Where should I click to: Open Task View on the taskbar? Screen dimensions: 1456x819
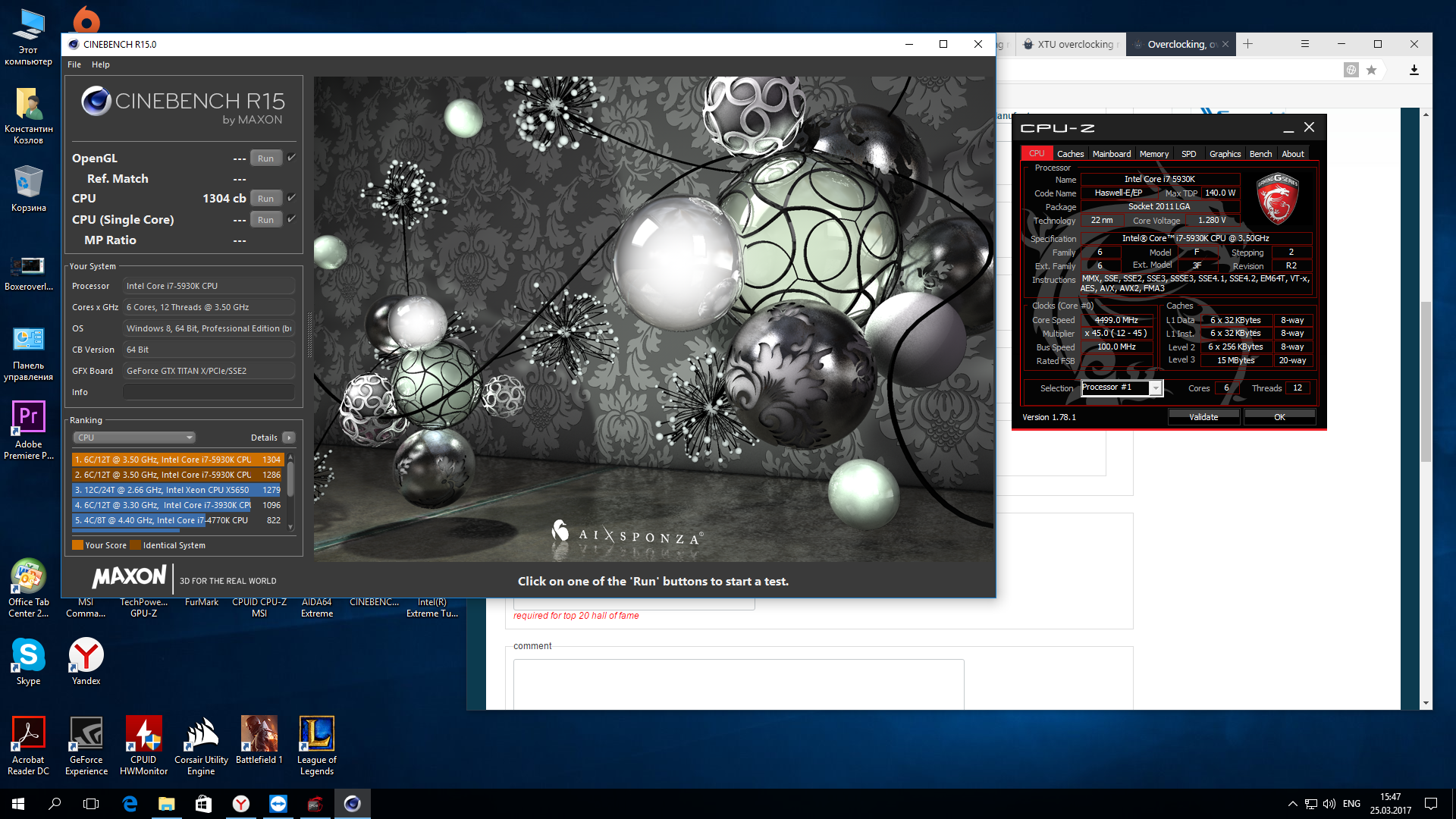(91, 804)
